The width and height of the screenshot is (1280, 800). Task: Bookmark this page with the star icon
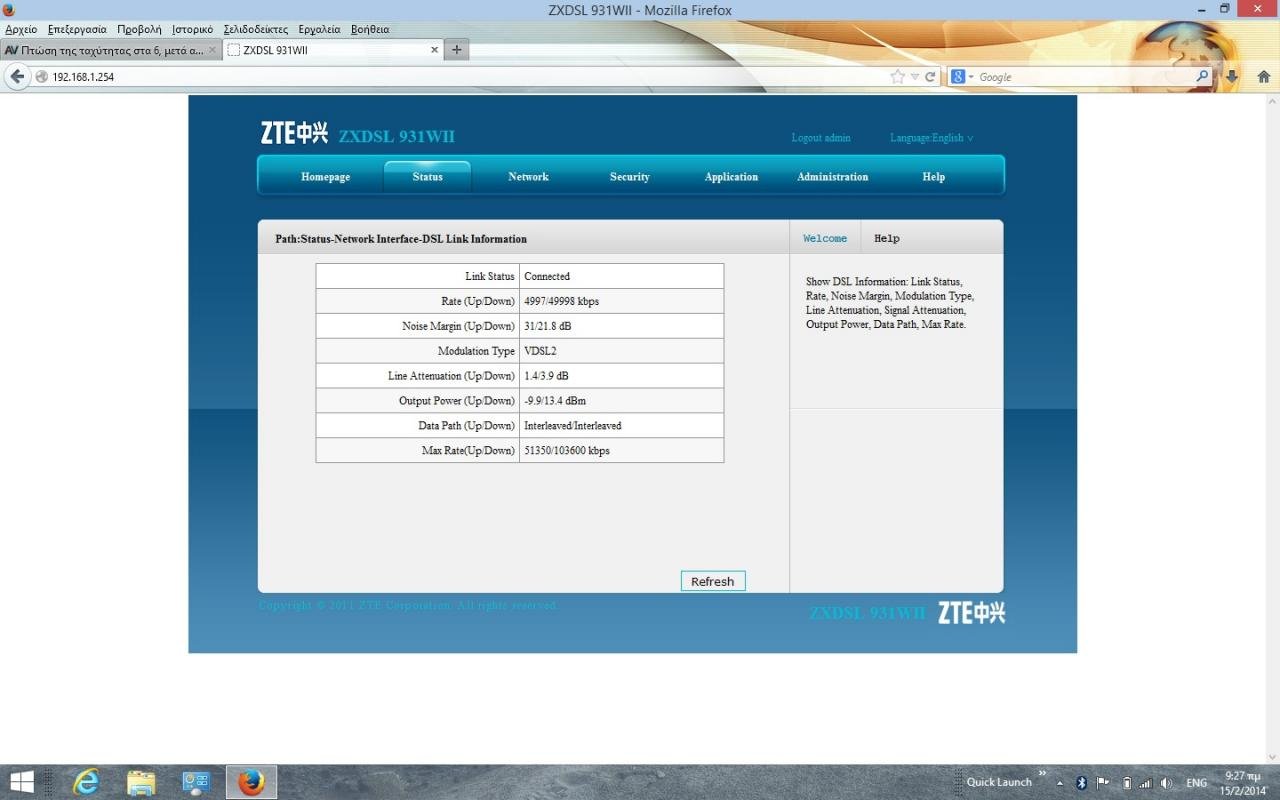[x=897, y=77]
